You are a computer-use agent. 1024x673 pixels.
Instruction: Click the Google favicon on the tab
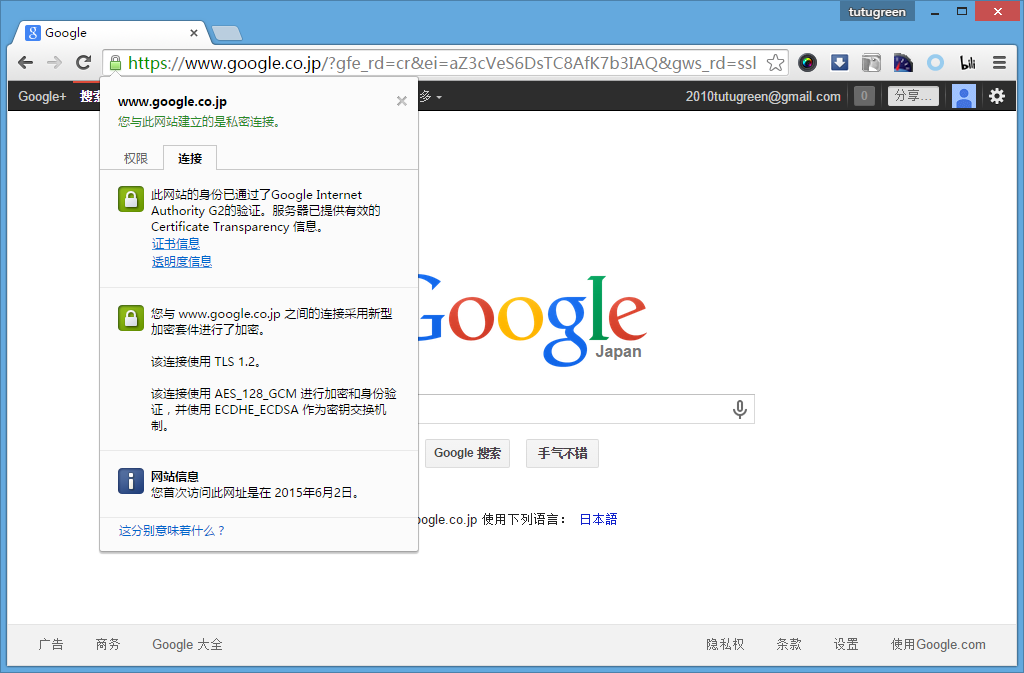(x=33, y=33)
